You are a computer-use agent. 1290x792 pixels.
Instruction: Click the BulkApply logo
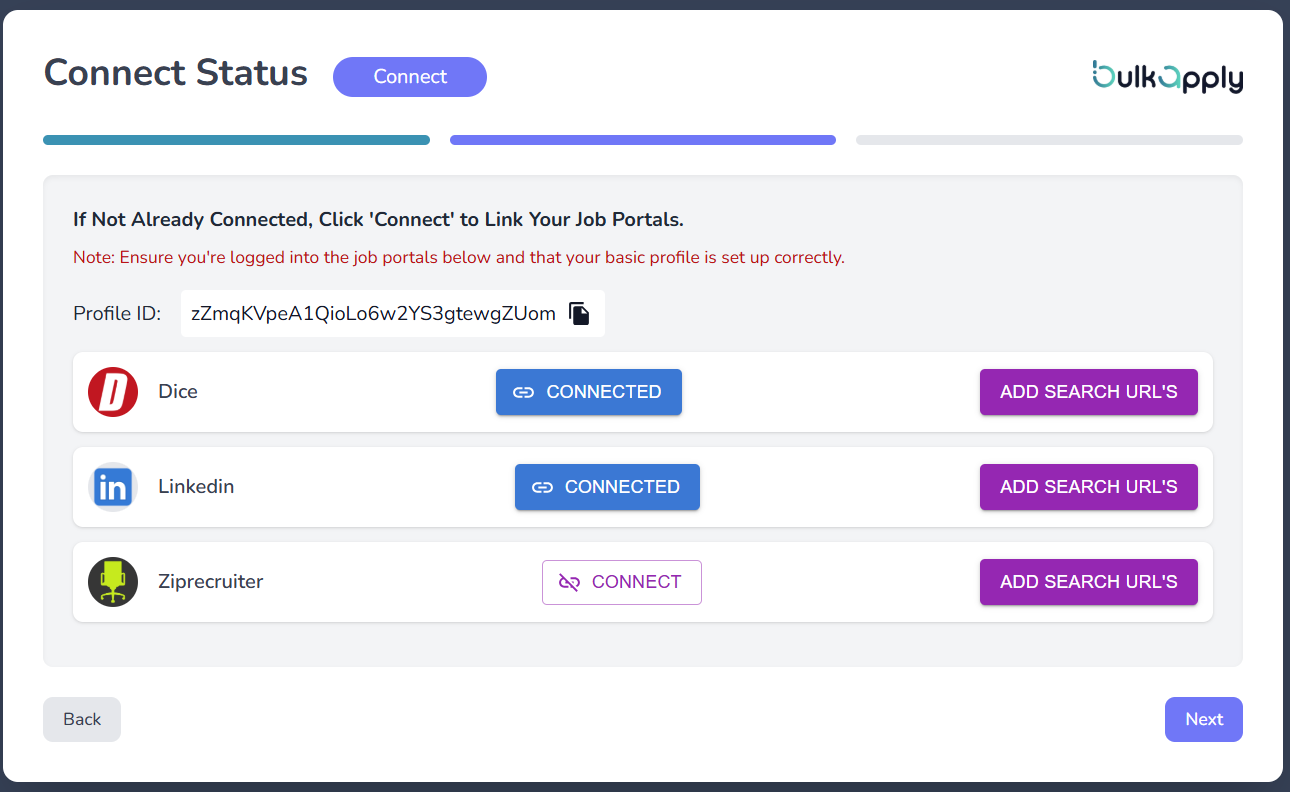(x=1167, y=77)
